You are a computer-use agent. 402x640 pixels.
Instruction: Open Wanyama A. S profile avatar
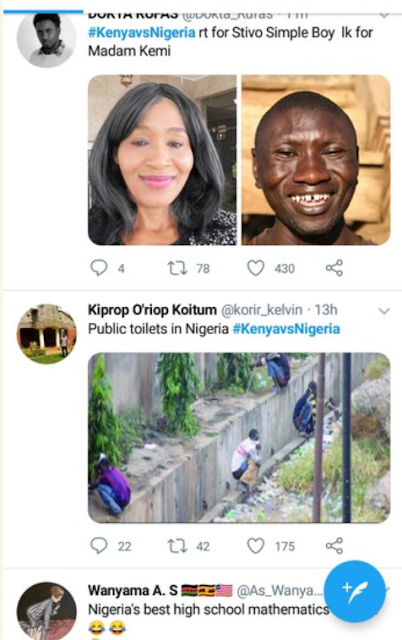(x=47, y=611)
